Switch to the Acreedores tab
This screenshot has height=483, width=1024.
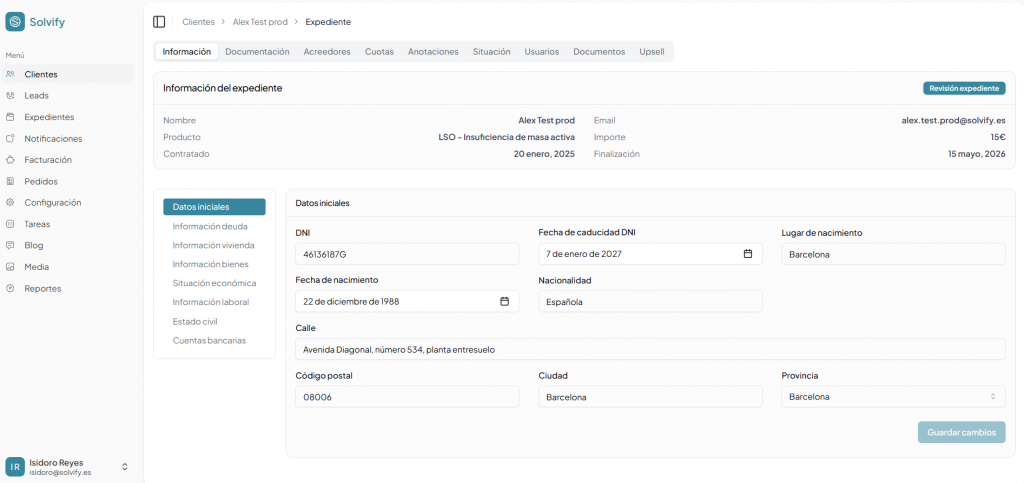[327, 51]
